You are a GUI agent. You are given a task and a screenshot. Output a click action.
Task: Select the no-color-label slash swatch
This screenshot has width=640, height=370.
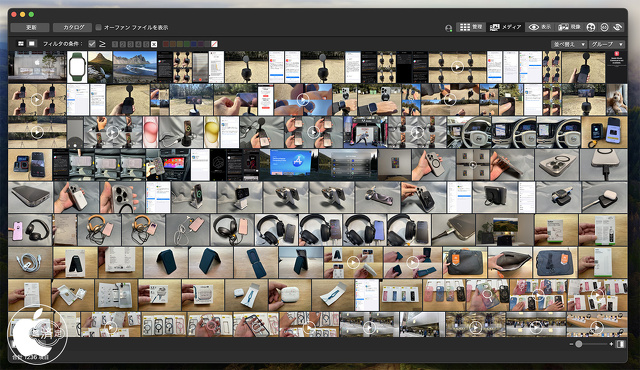tap(214, 44)
